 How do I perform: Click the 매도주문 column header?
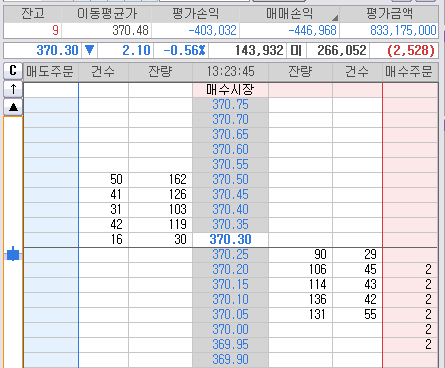pyautogui.click(x=50, y=71)
